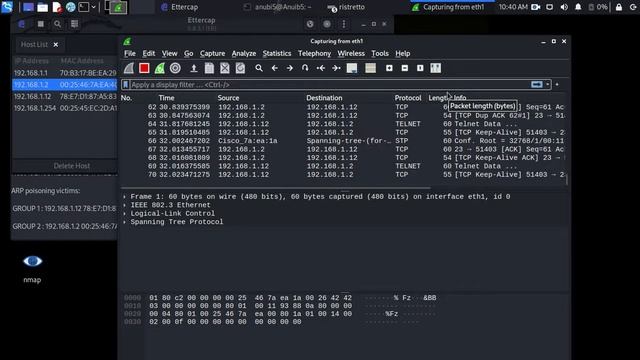The image size is (640, 360).
Task: Sort packets by the Destination column
Action: 324,98
